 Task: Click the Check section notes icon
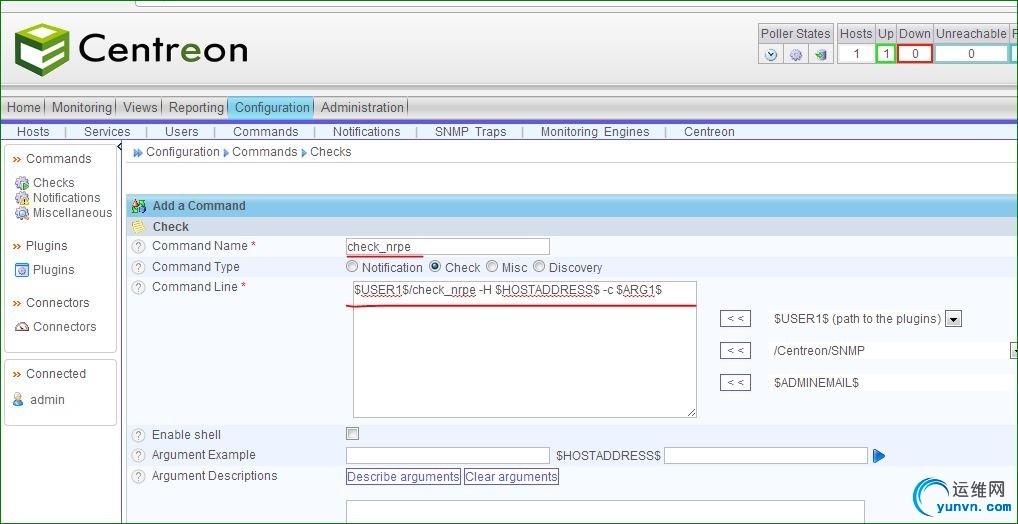(x=139, y=227)
